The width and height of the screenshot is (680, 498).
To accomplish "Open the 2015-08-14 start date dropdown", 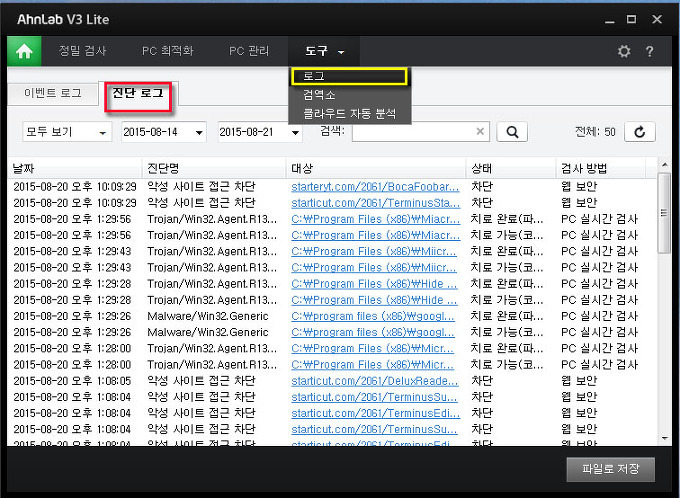I will (x=163, y=132).
